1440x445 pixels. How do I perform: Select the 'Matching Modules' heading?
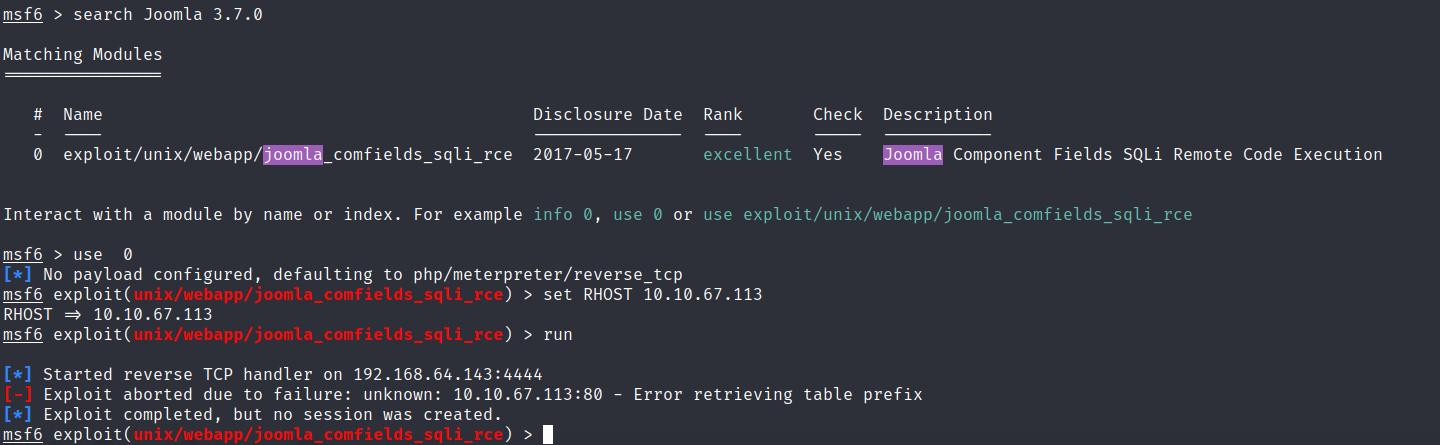pyautogui.click(x=82, y=55)
